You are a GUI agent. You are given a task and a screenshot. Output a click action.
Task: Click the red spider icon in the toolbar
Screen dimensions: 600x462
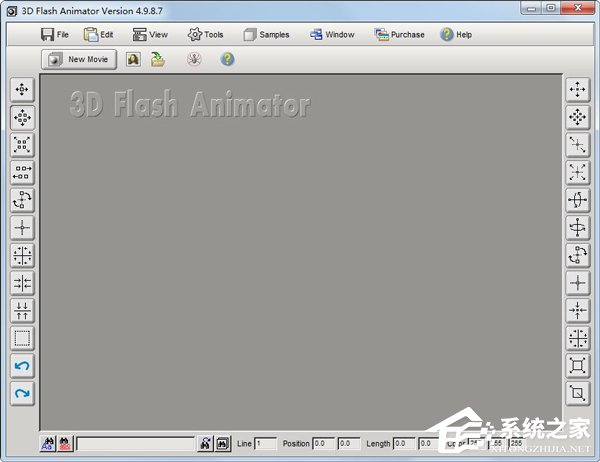click(194, 59)
